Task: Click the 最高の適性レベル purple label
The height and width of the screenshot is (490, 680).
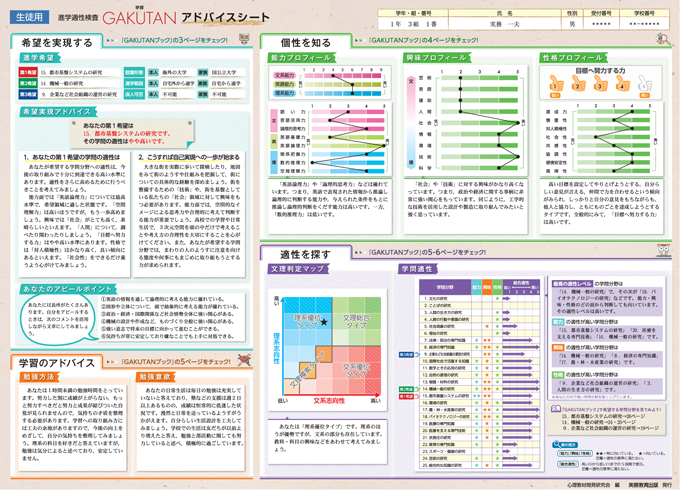Action: pos(572,284)
